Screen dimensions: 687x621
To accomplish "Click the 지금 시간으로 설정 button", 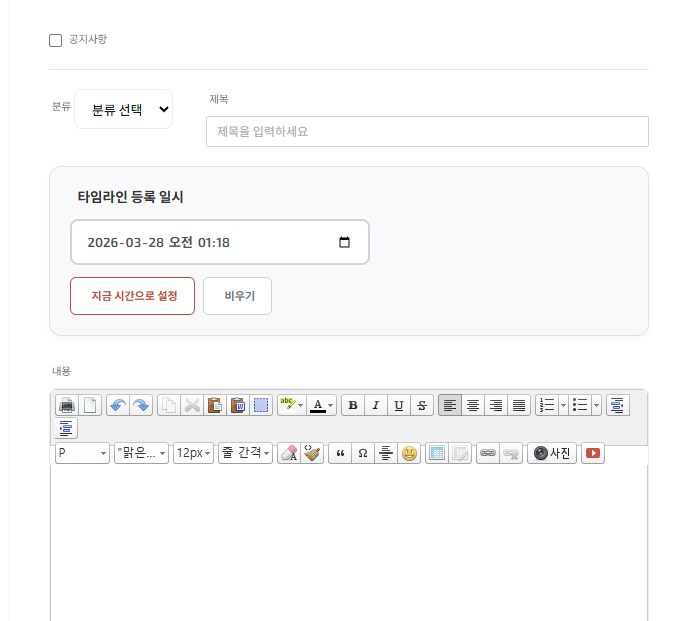I will pos(132,296).
